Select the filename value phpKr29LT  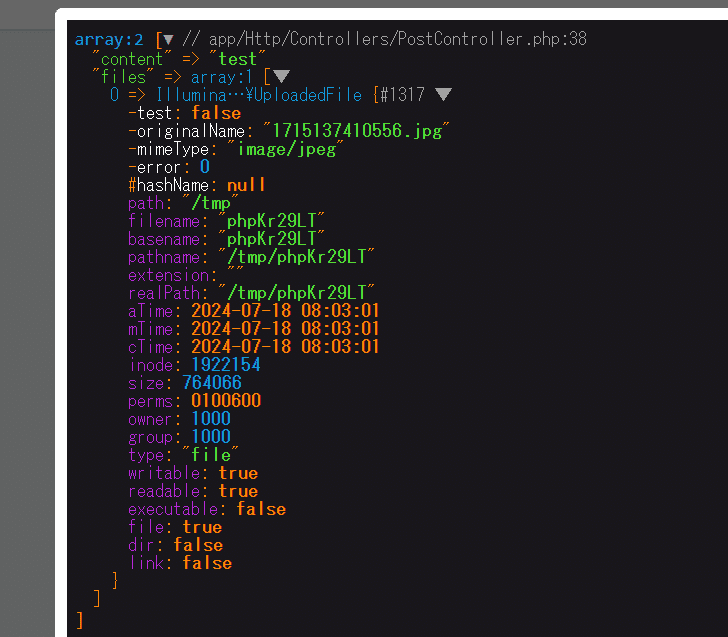pos(271,221)
